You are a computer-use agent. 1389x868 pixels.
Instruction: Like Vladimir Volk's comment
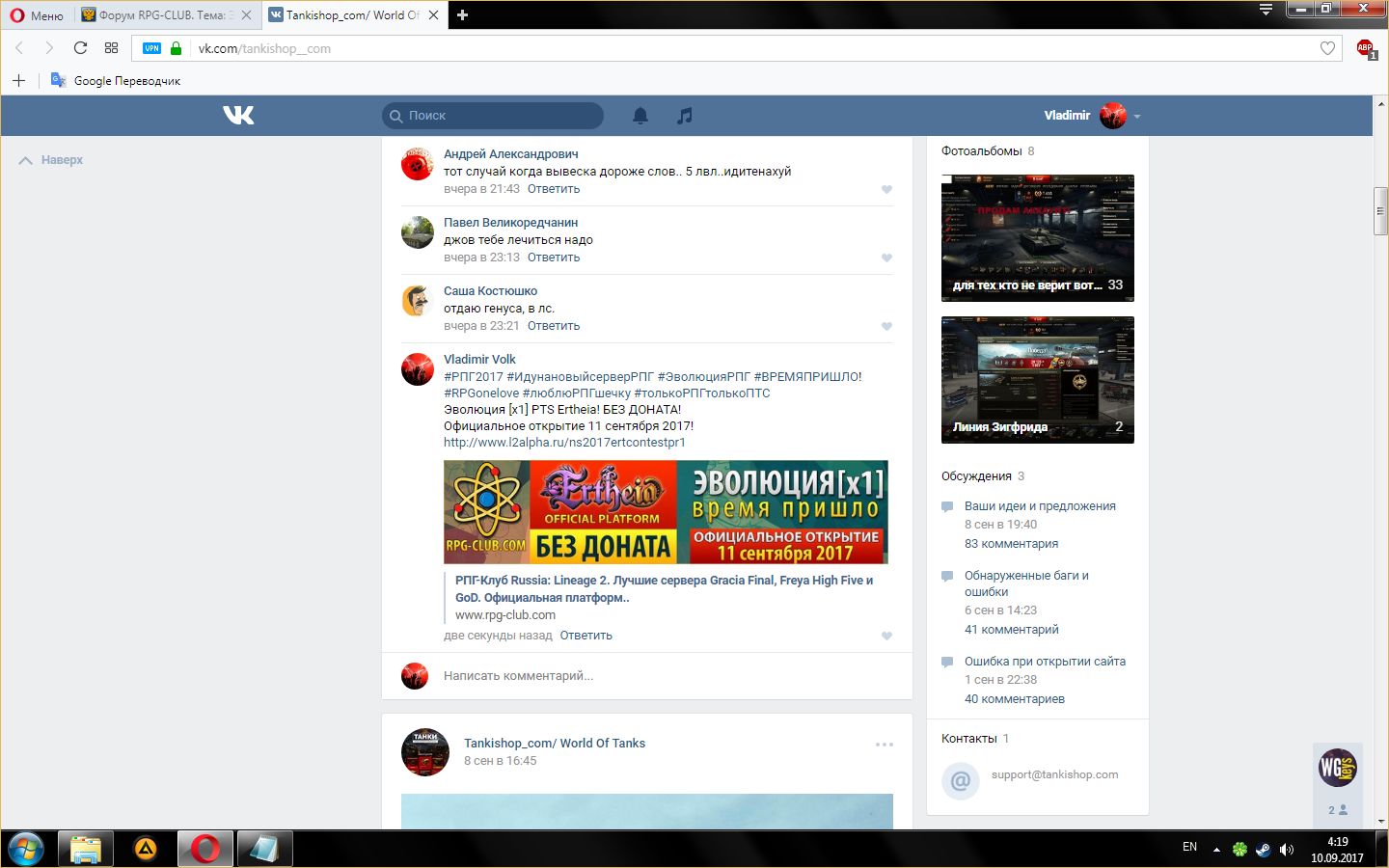pos(886,637)
